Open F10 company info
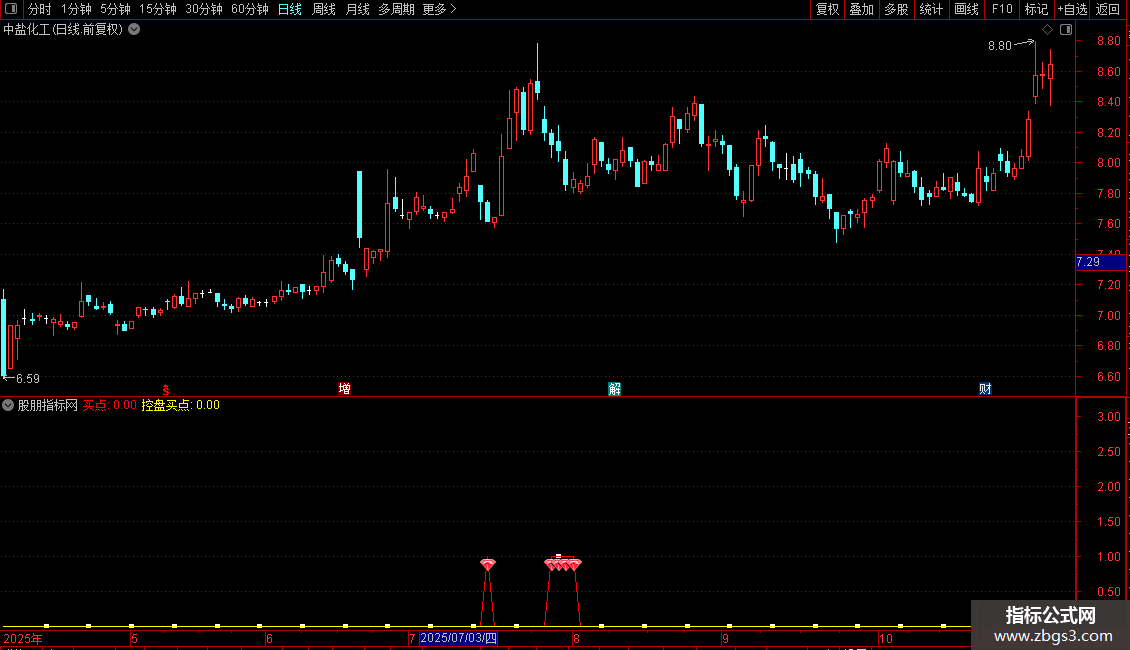 click(x=1002, y=9)
